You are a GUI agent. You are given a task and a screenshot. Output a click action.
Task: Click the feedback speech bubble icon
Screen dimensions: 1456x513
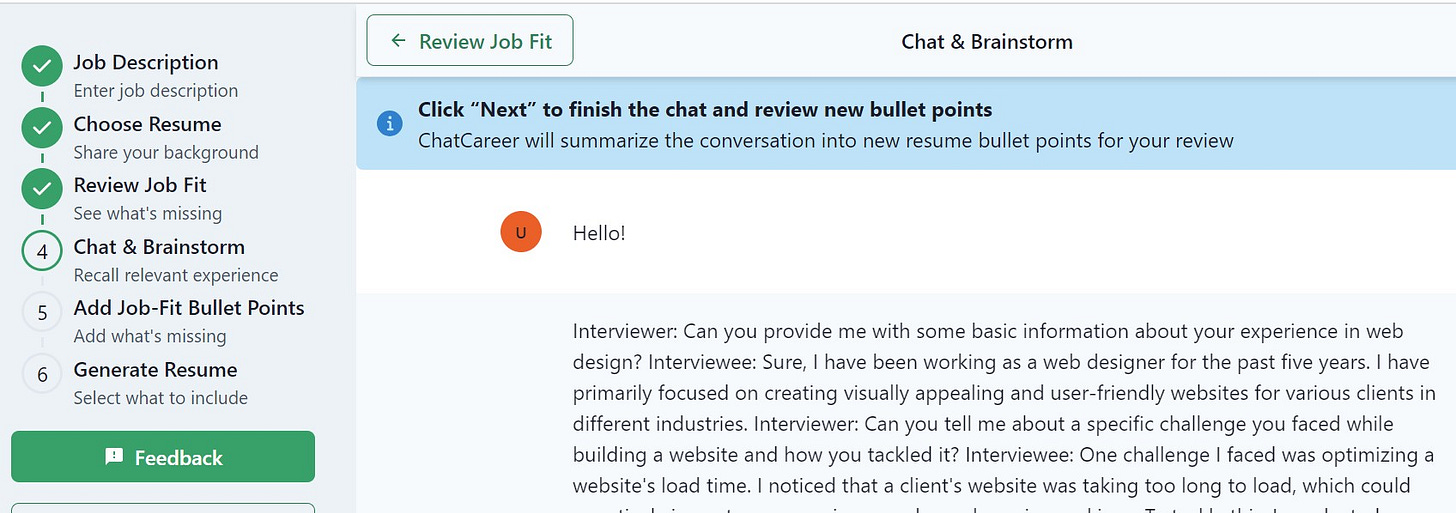tap(114, 457)
